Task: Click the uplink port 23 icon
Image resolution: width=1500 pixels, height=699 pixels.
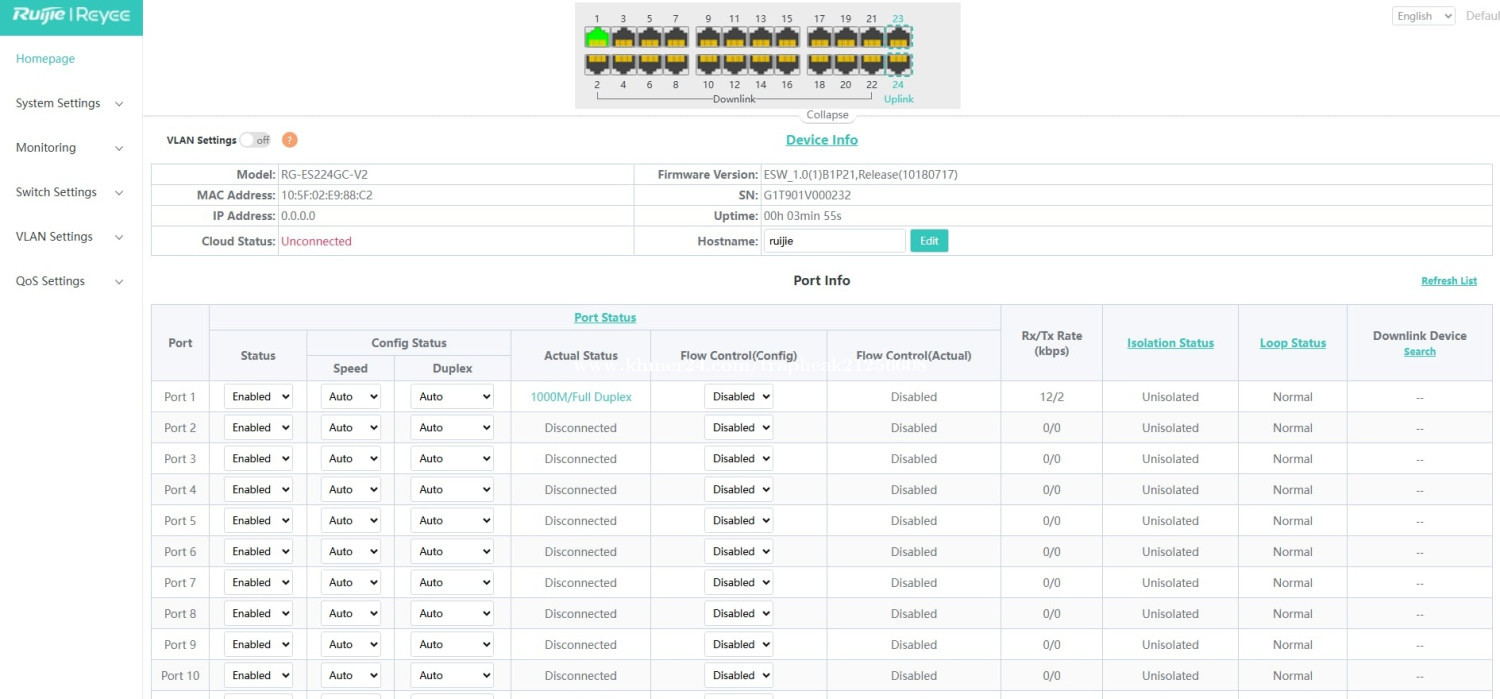Action: [x=898, y=38]
